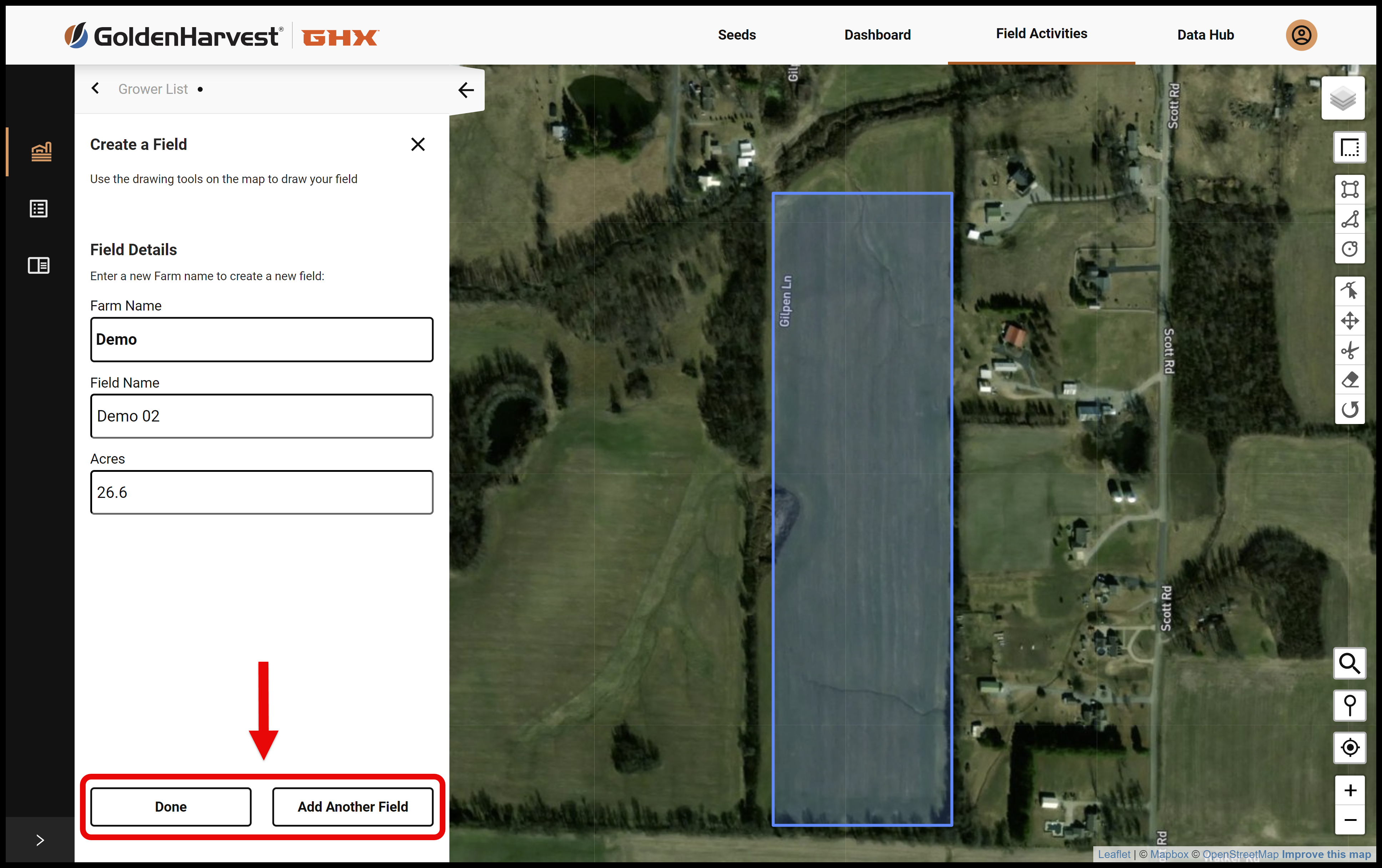Open the OpenStreetMap attribution link
Image resolution: width=1382 pixels, height=868 pixels.
tap(1240, 854)
